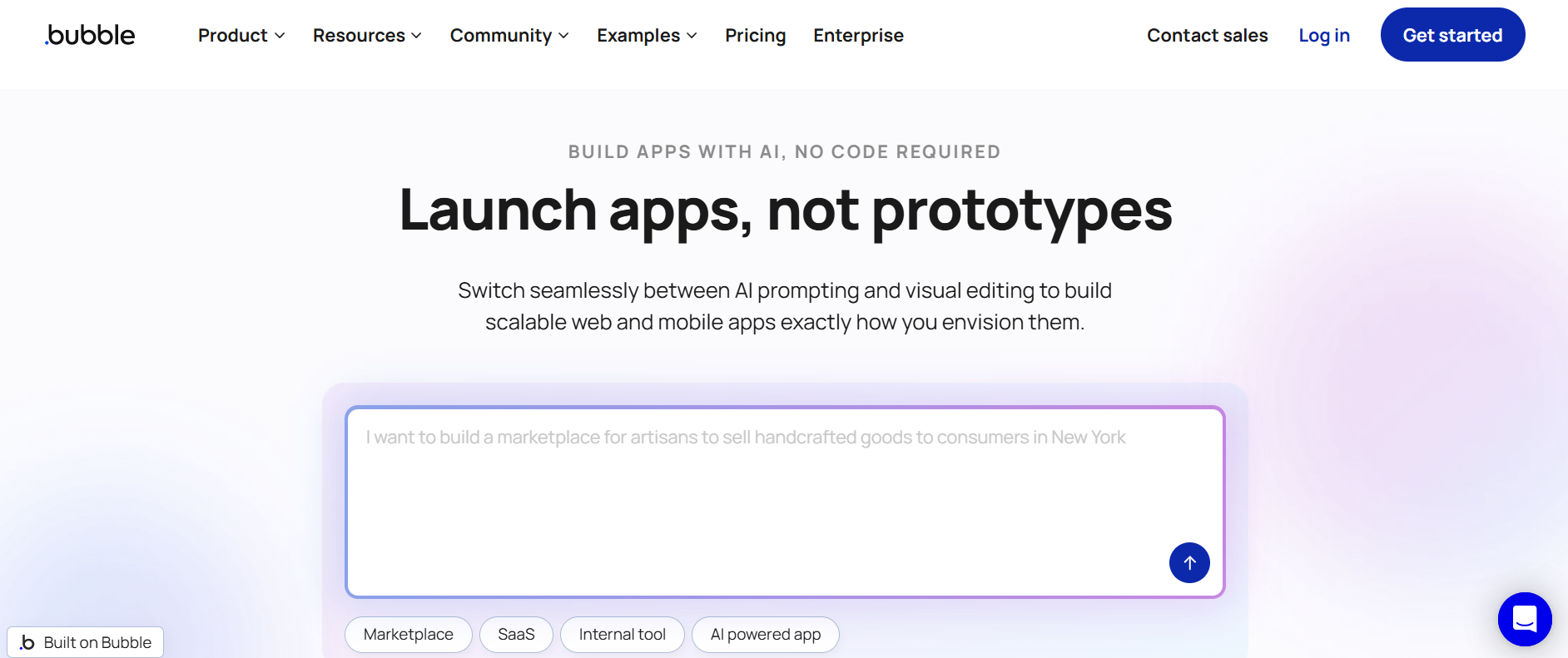The image size is (1568, 658).
Task: Select the AI powered app chip
Action: point(765,635)
